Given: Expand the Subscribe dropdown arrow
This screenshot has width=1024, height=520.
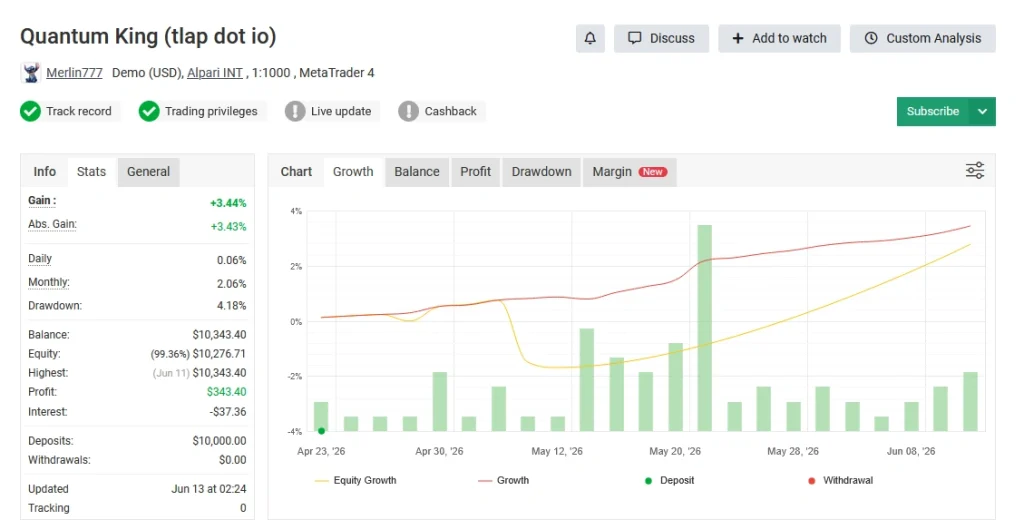Looking at the screenshot, I should (x=982, y=112).
